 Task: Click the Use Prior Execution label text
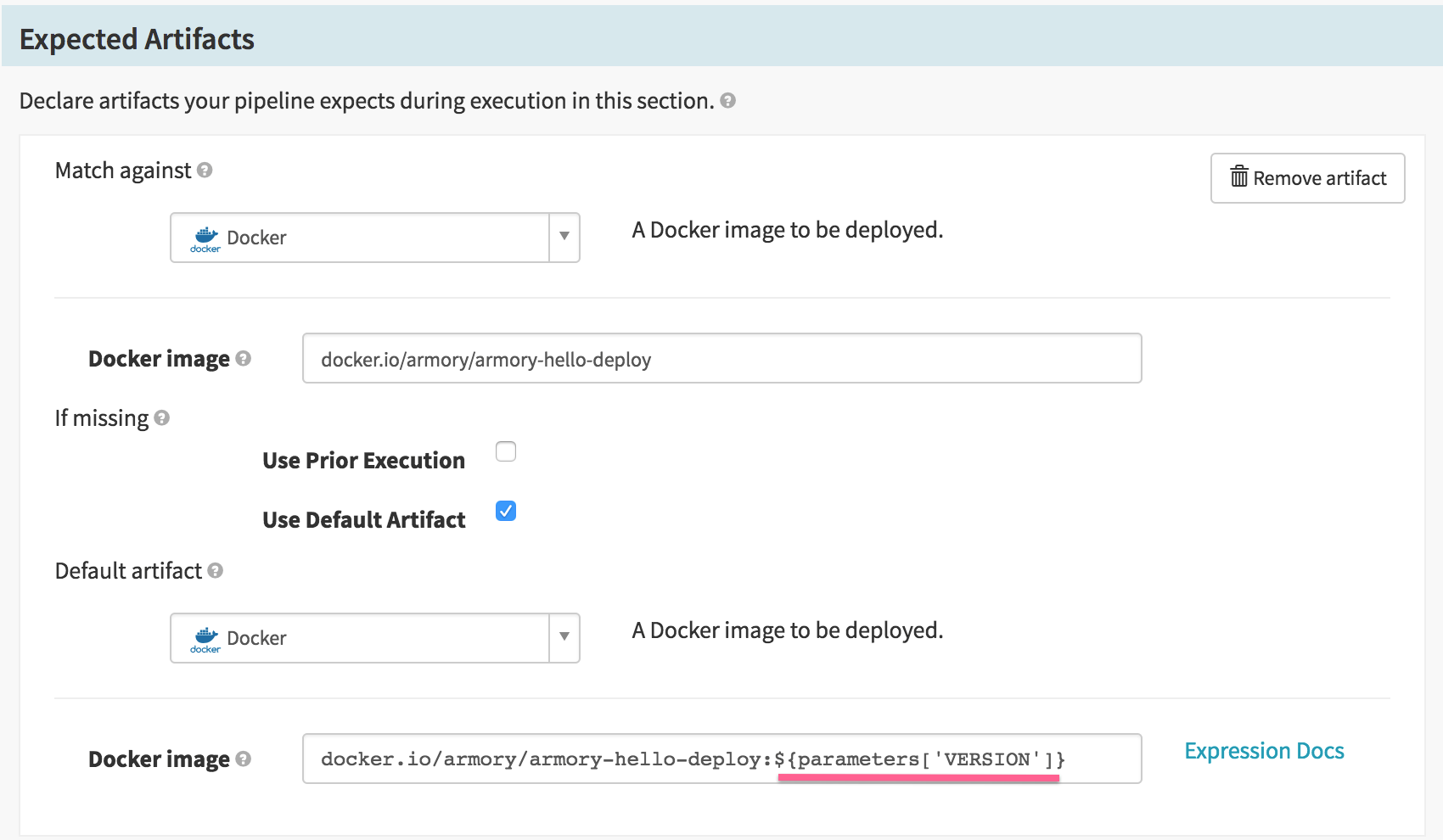click(363, 461)
